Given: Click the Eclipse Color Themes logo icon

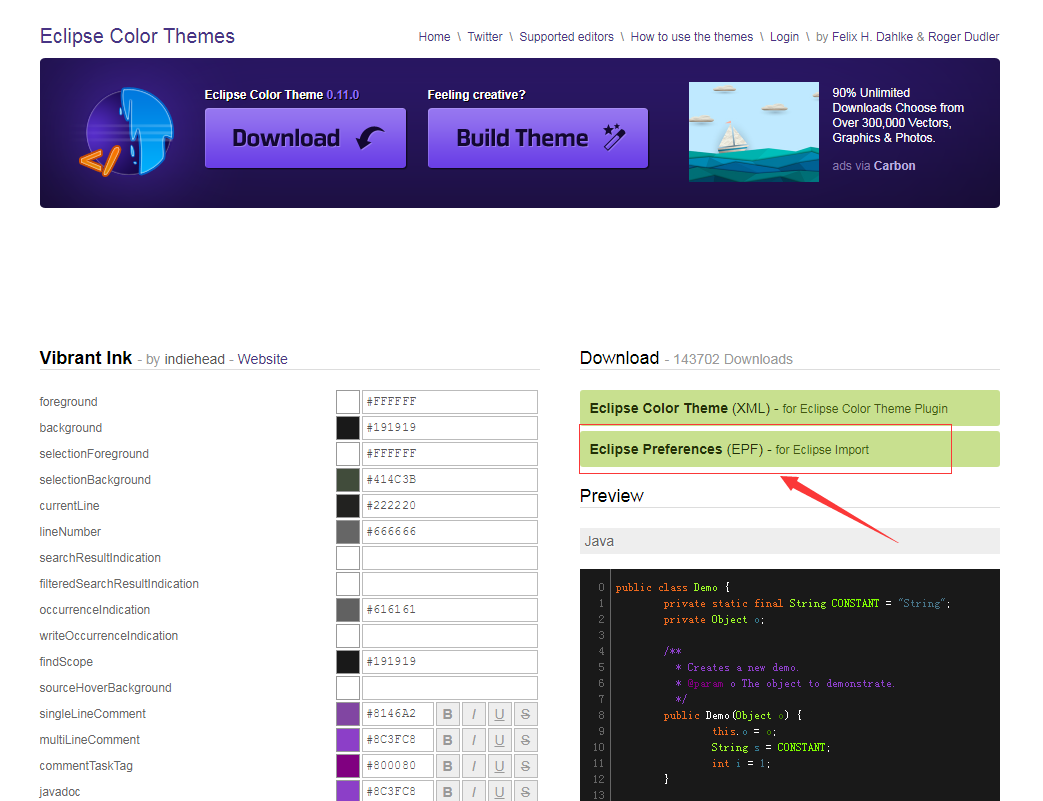Looking at the screenshot, I should [x=126, y=132].
